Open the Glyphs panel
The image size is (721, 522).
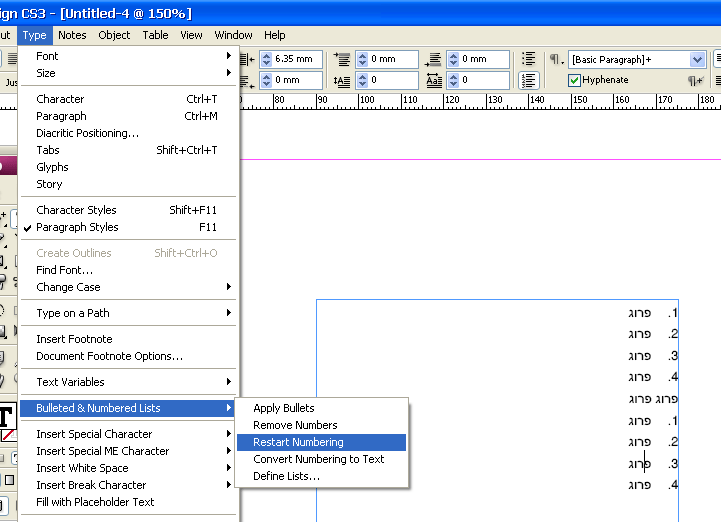pos(126,167)
